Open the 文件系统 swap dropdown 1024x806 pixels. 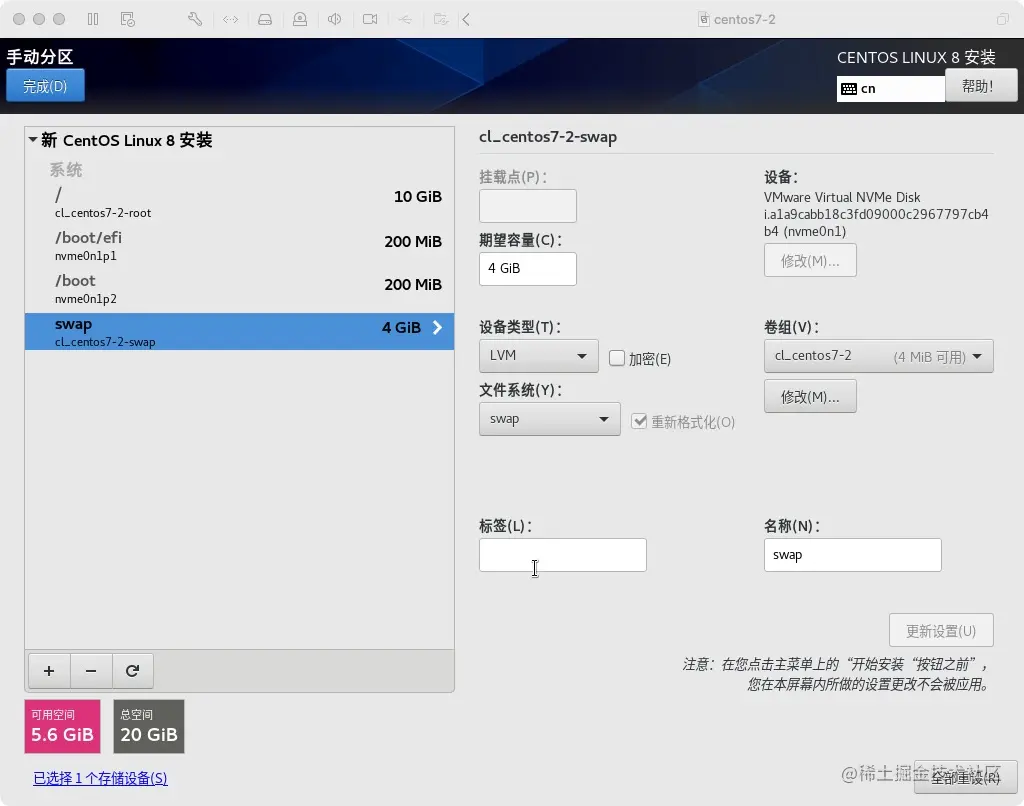pos(550,419)
